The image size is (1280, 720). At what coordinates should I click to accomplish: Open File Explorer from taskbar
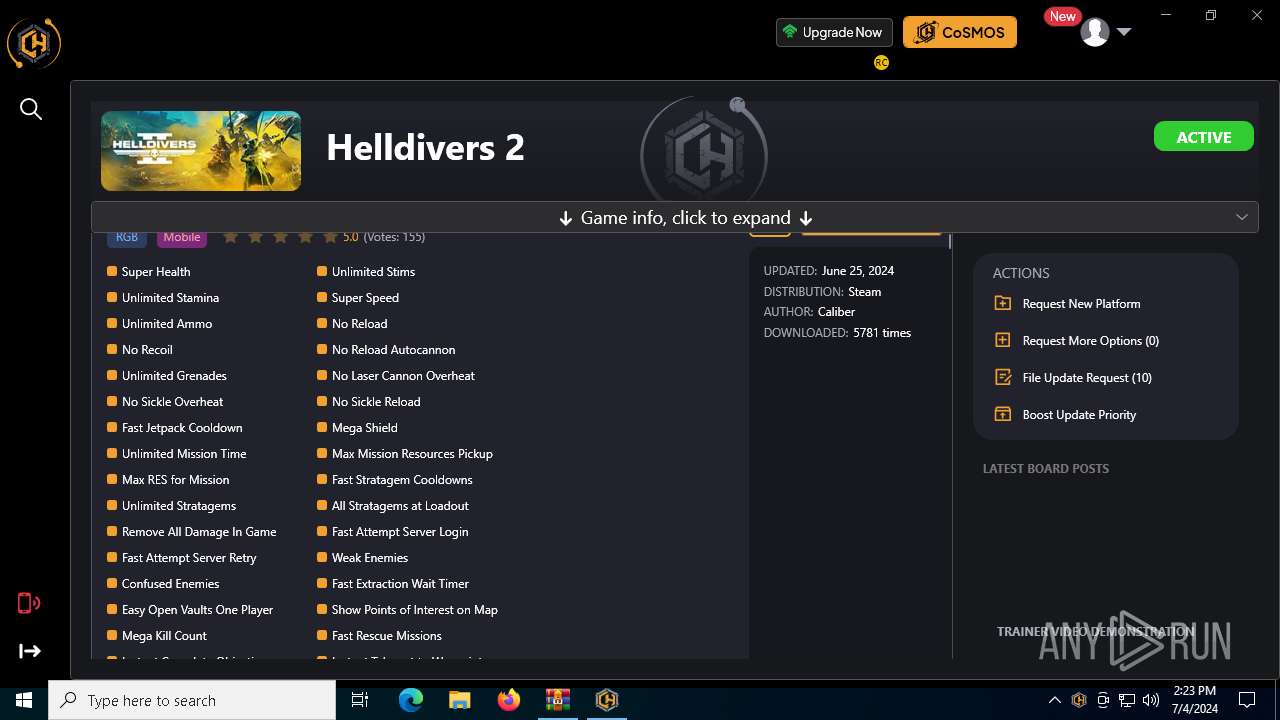[460, 700]
